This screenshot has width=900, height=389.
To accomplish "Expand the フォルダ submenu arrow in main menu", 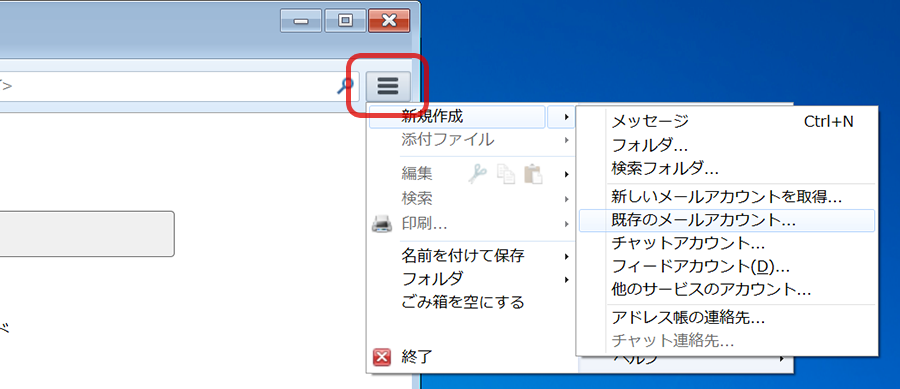I will (567, 279).
